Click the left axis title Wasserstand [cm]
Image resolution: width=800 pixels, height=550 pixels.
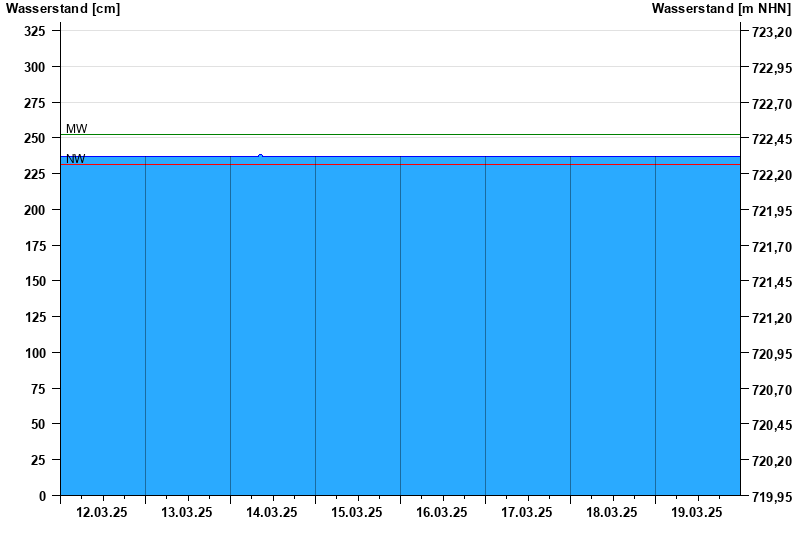pos(63,9)
